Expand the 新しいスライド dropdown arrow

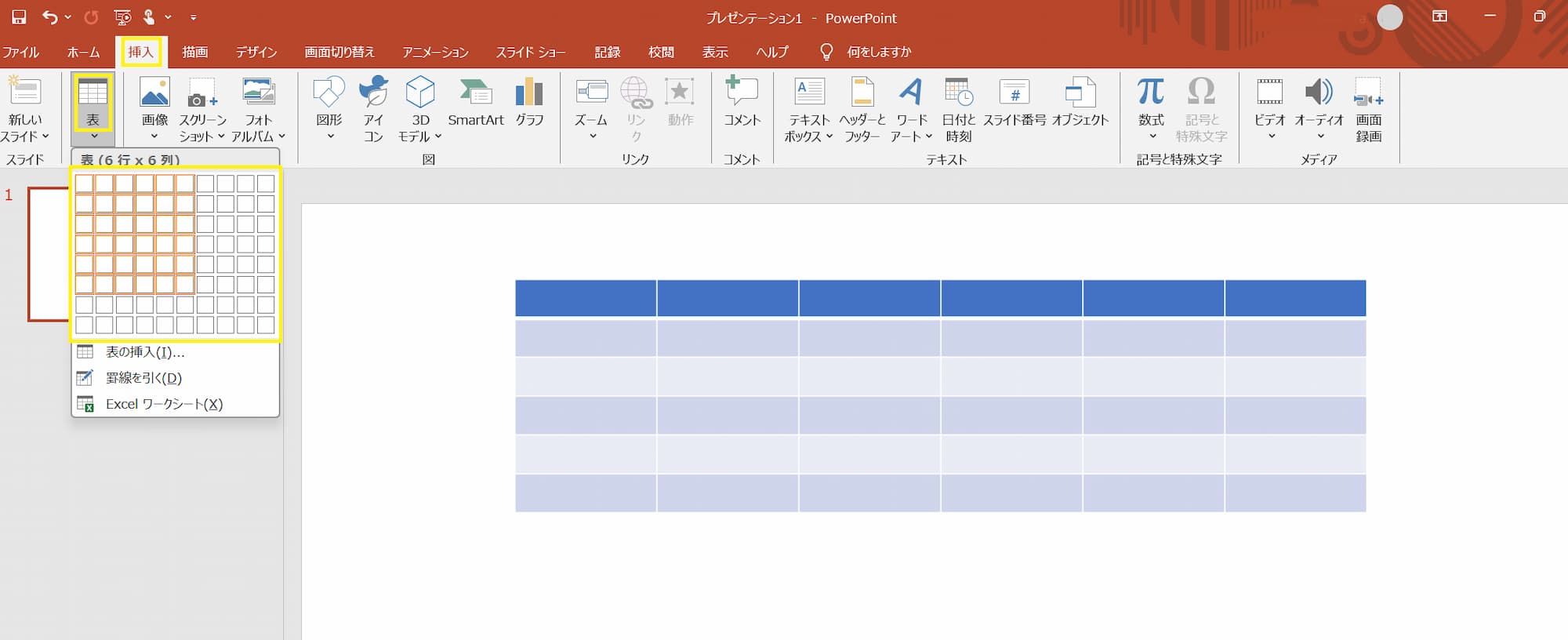45,136
